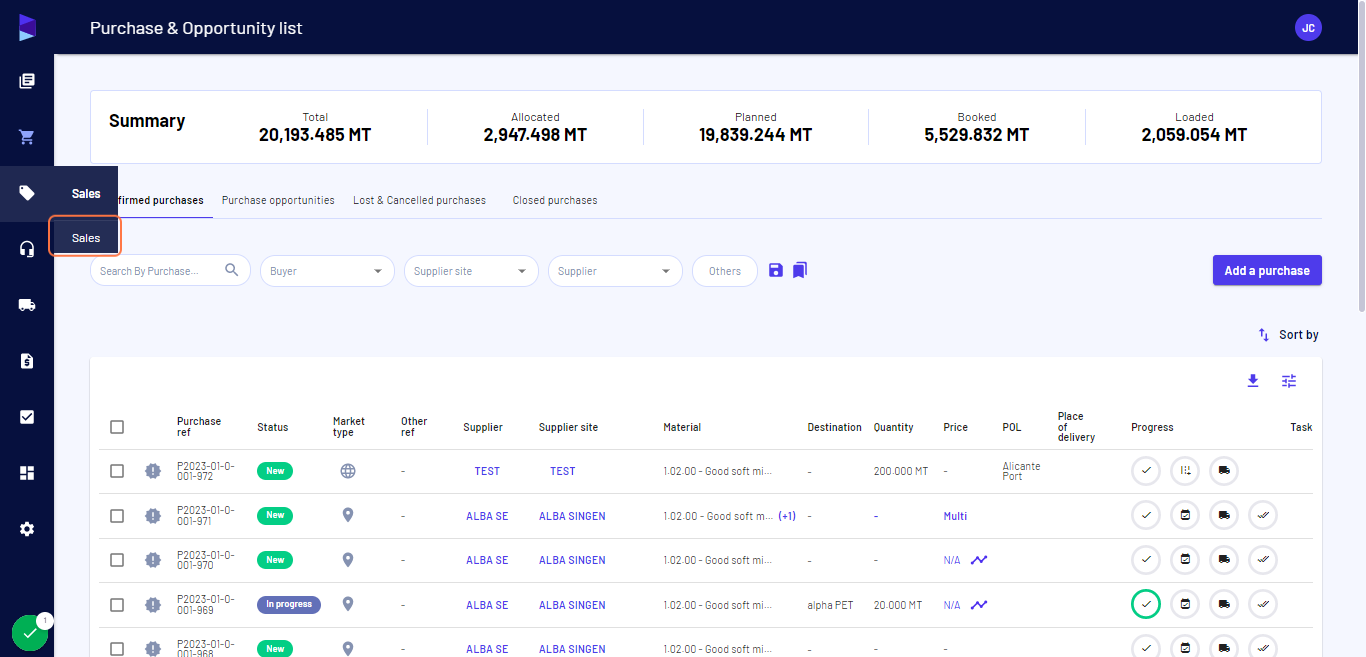The height and width of the screenshot is (657, 1366).
Task: Open the Buyer filter dropdown
Action: [327, 271]
